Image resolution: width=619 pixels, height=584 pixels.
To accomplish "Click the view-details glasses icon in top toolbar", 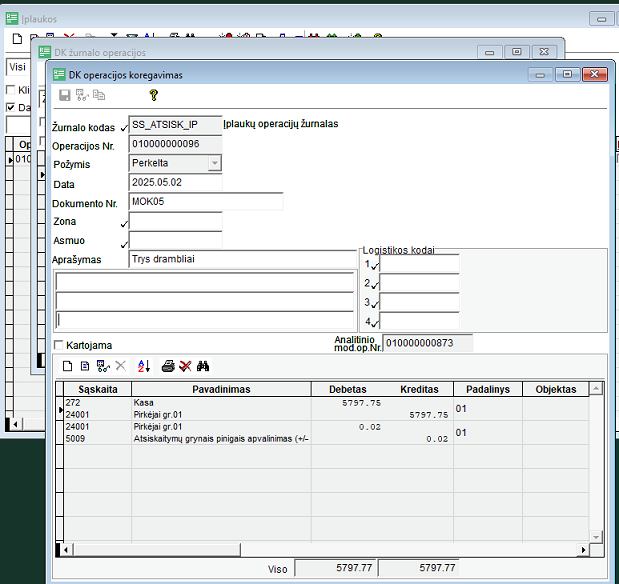I will pos(82,95).
